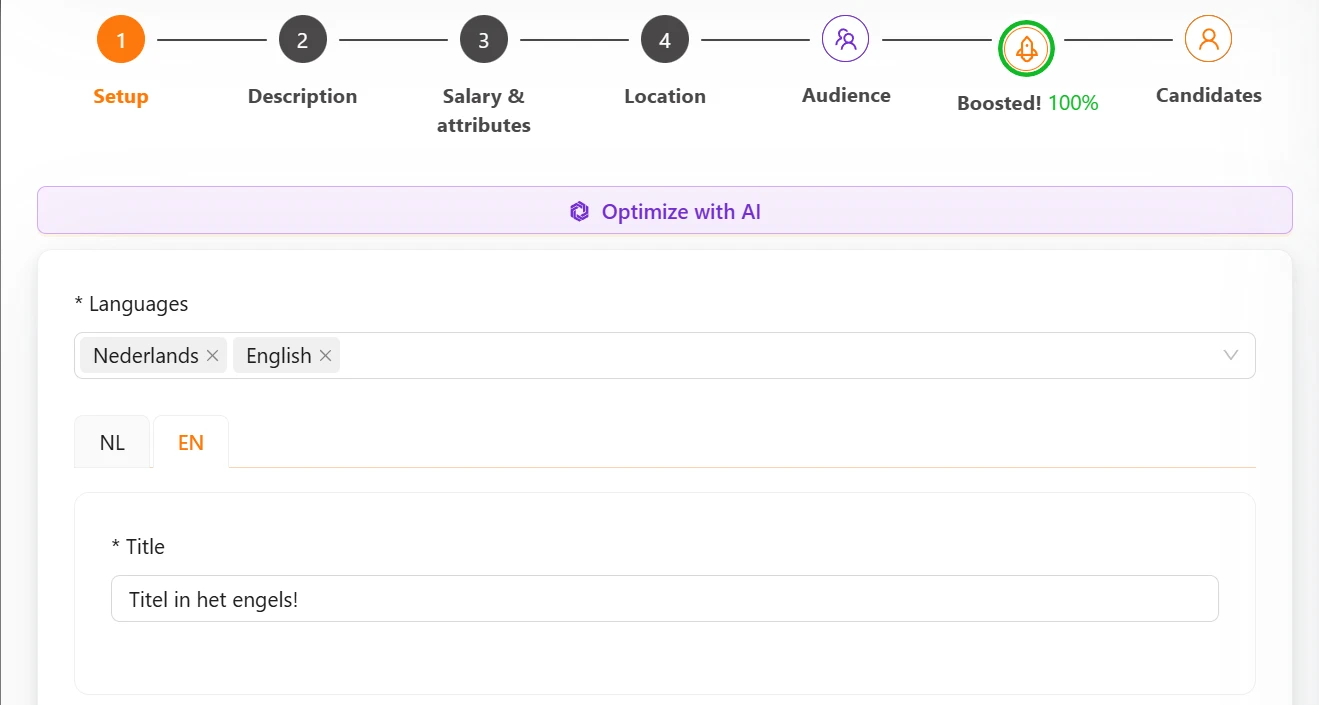Remove the Nederlands language tag
This screenshot has width=1319, height=705.
point(212,356)
